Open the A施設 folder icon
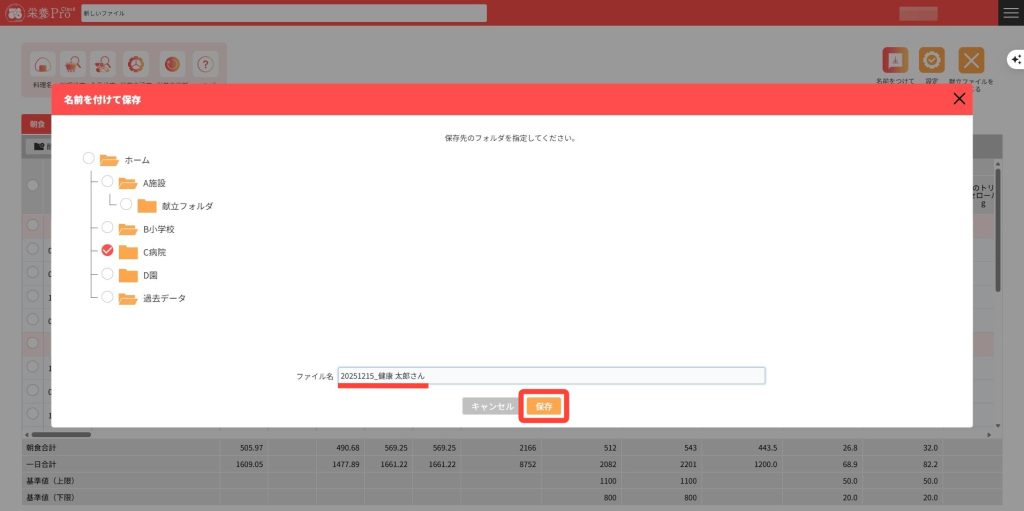The image size is (1024, 511). 127,183
